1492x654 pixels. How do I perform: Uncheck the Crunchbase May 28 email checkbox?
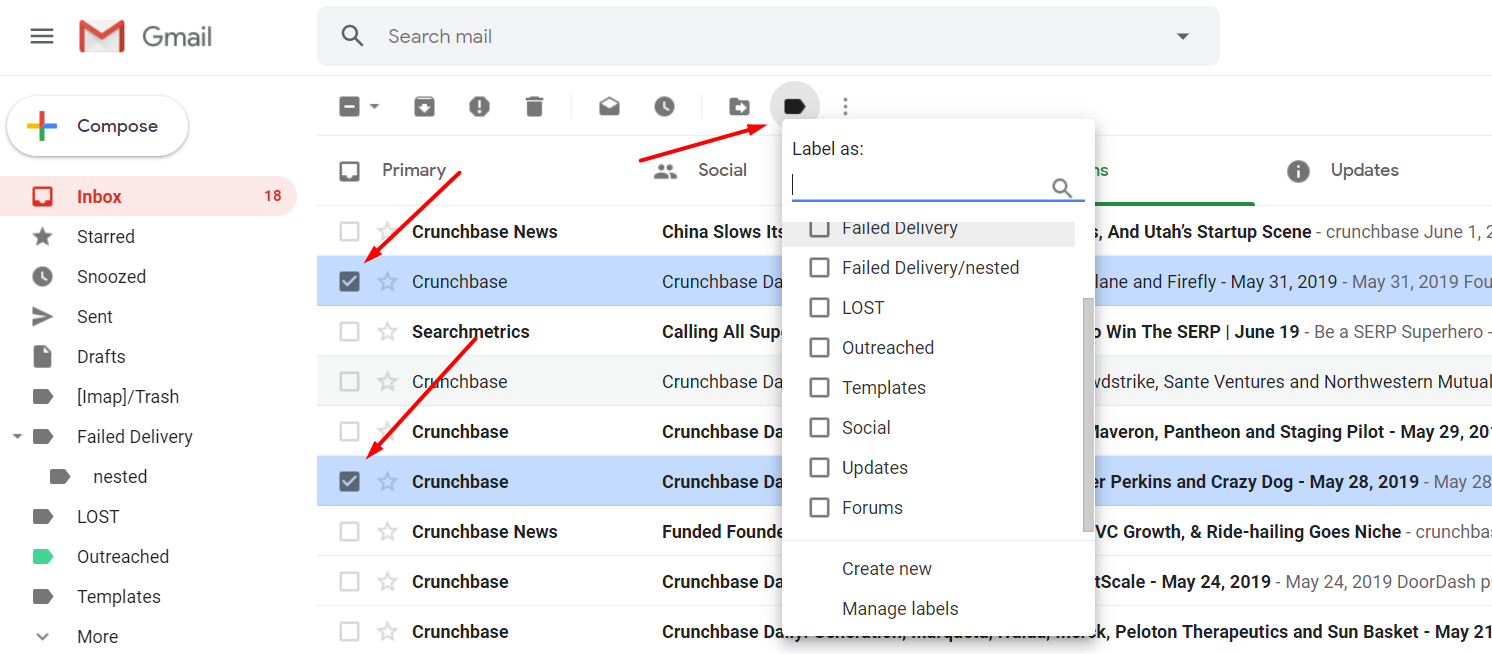coord(349,482)
